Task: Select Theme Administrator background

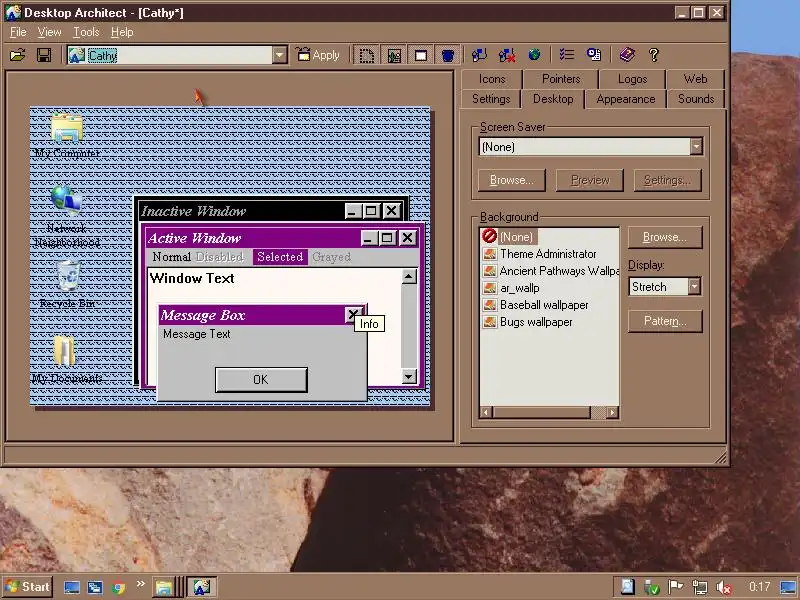Action: coord(539,254)
